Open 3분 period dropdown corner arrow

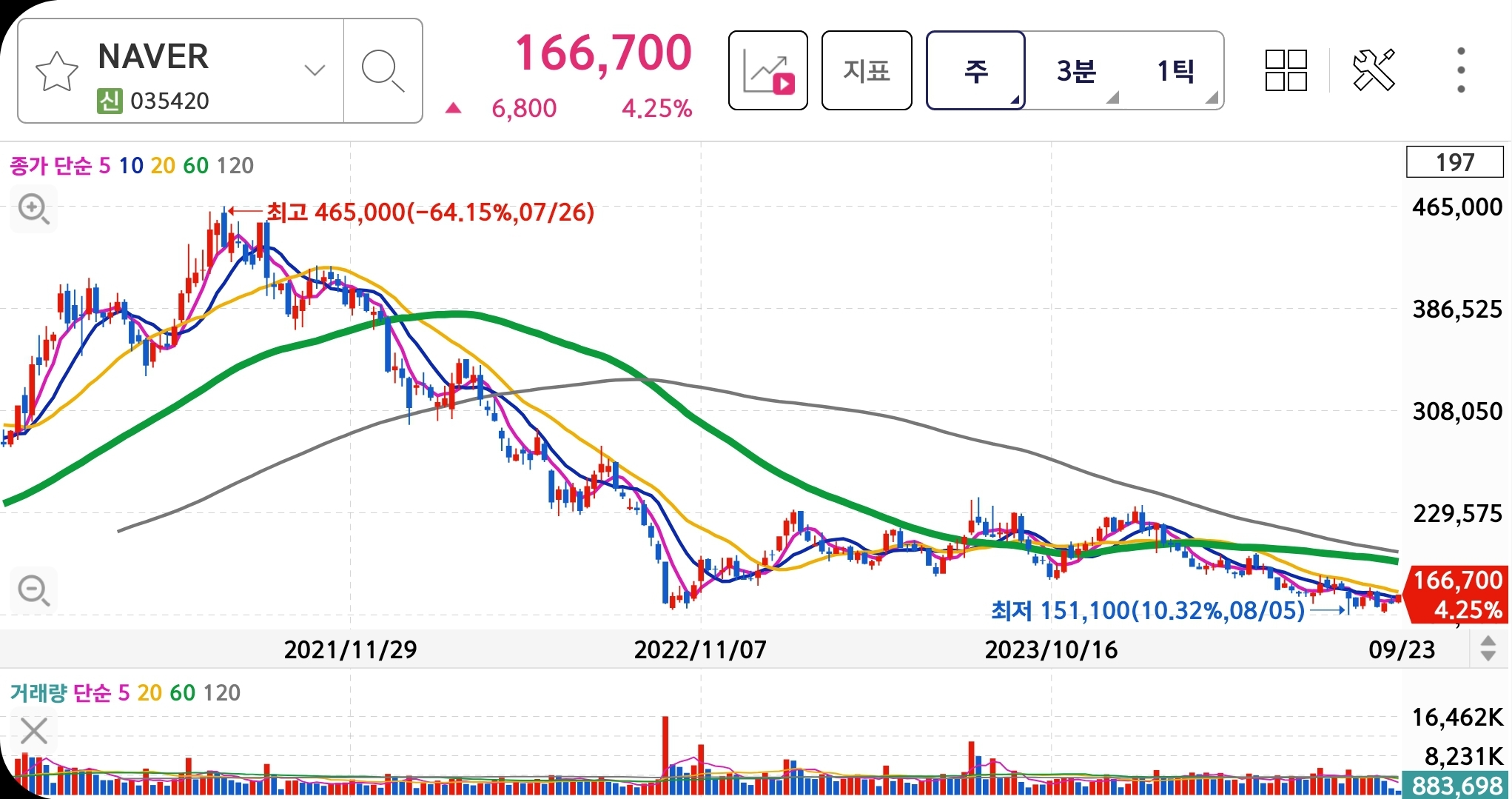pyautogui.click(x=1112, y=98)
